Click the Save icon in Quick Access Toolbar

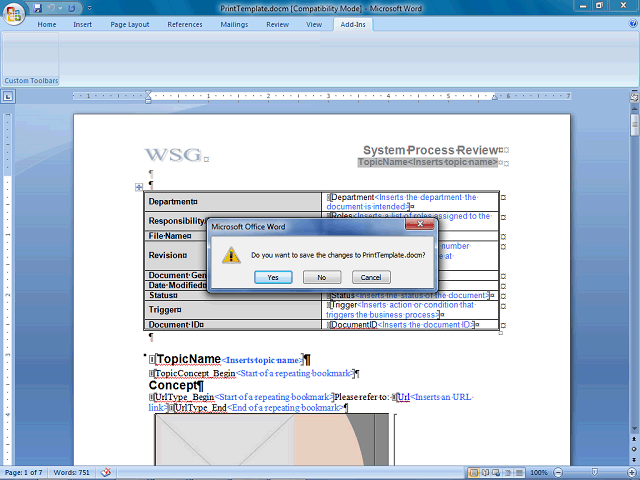pos(38,8)
